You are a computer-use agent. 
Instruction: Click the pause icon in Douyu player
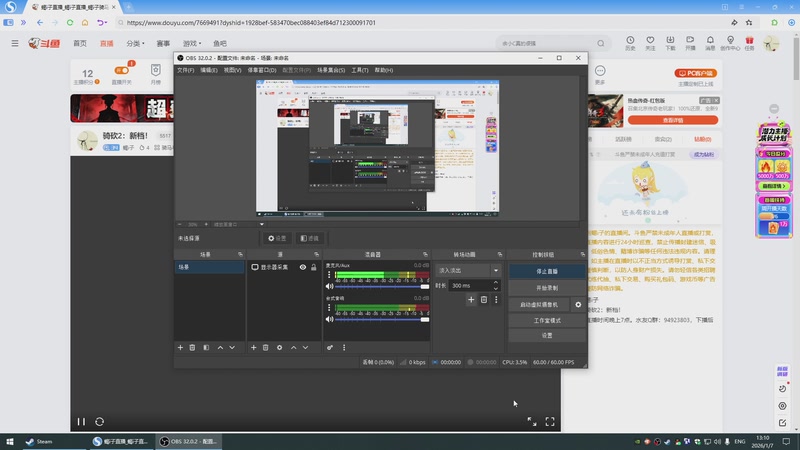[82, 421]
